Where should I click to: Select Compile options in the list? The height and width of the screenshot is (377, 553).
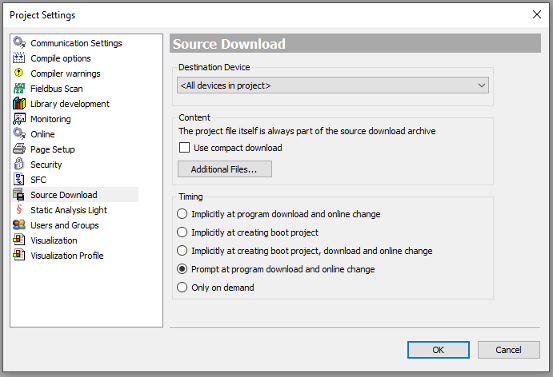[61, 59]
